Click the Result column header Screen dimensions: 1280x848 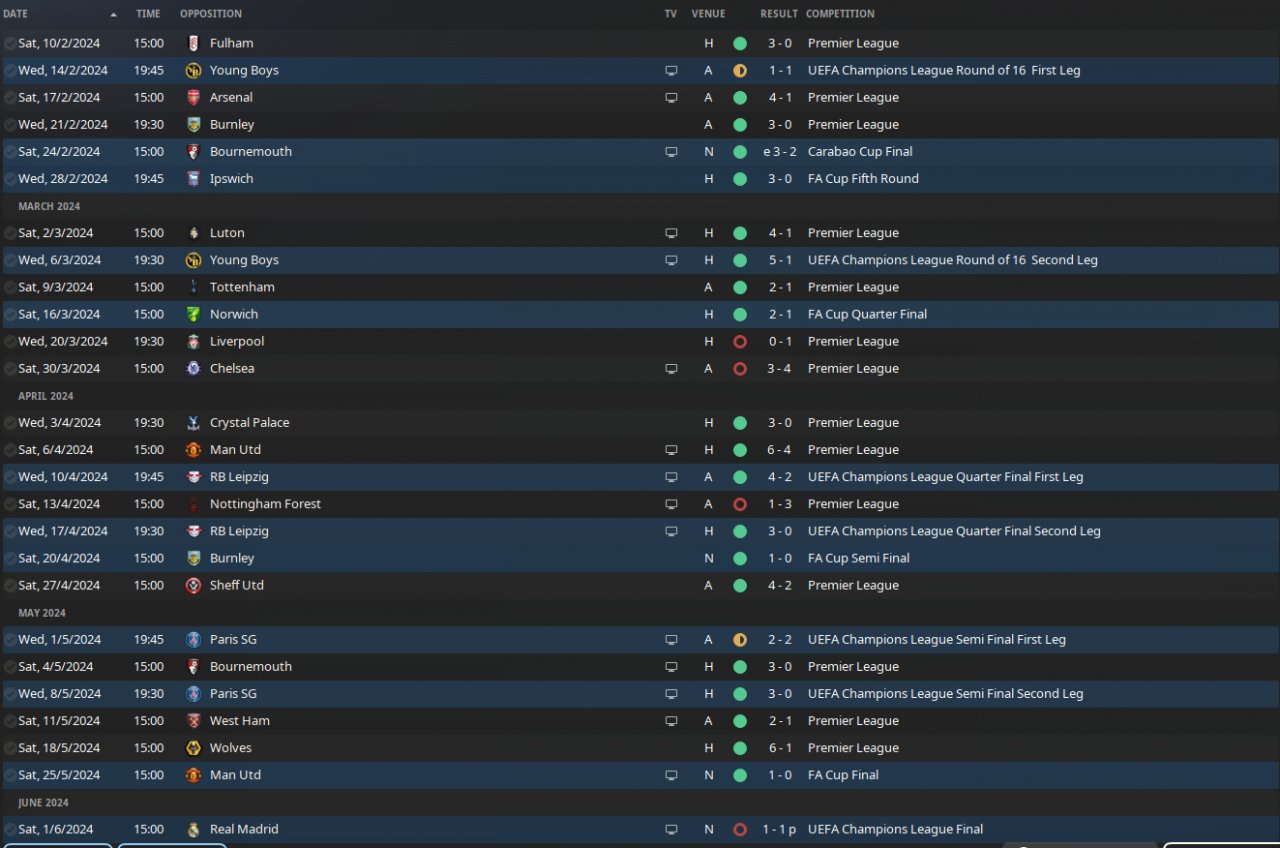click(x=778, y=14)
